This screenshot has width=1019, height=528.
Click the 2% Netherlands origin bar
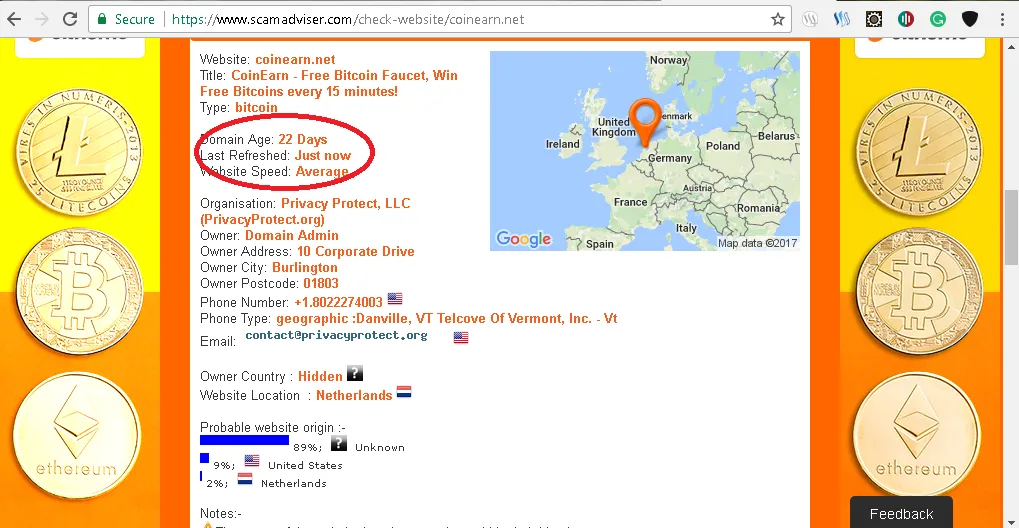(201, 477)
